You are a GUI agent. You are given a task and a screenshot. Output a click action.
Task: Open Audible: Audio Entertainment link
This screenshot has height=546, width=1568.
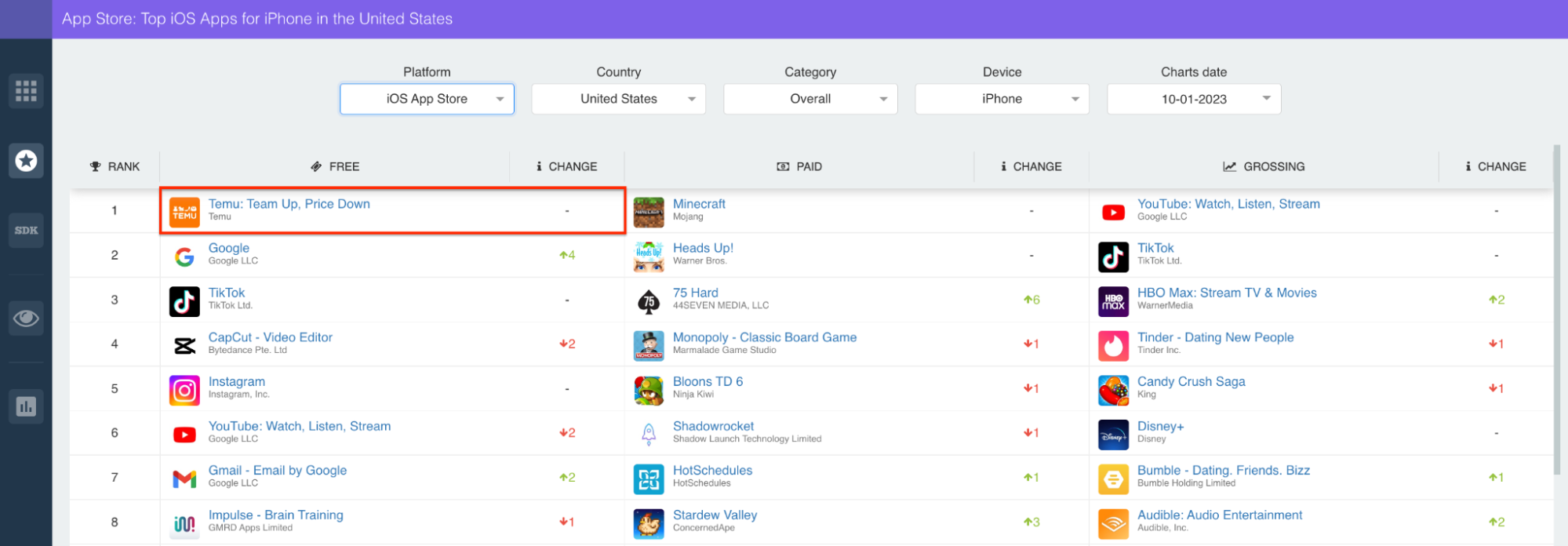pos(1220,515)
